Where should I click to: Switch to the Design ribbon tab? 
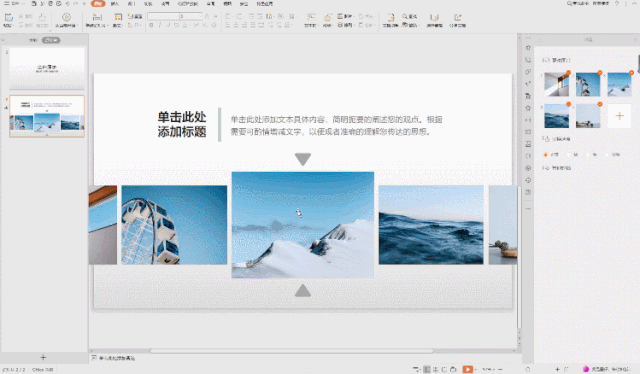click(131, 4)
